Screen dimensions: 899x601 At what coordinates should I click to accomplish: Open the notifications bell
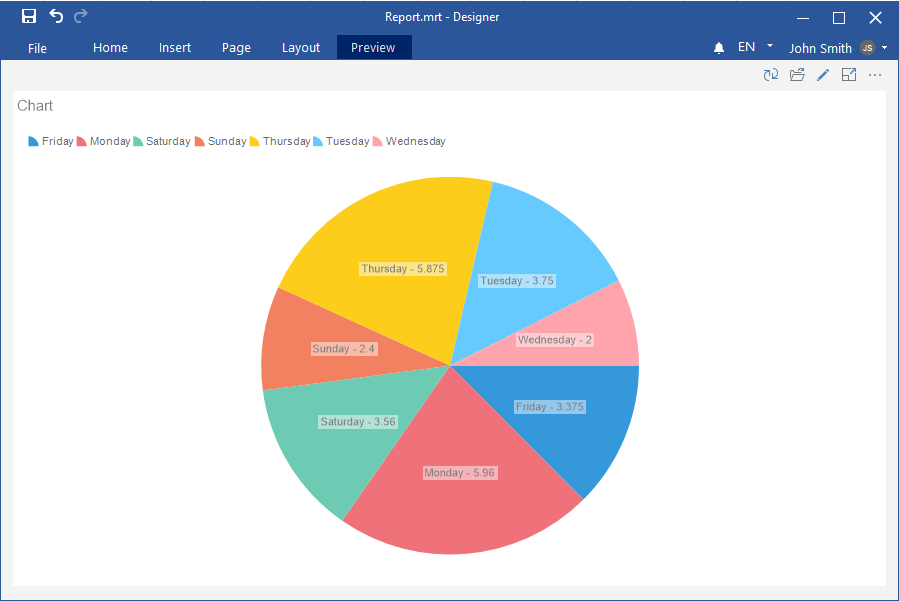[x=719, y=48]
